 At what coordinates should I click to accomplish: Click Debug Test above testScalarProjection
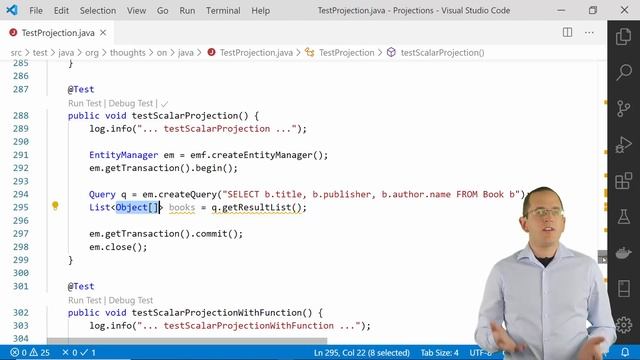pyautogui.click(x=131, y=103)
